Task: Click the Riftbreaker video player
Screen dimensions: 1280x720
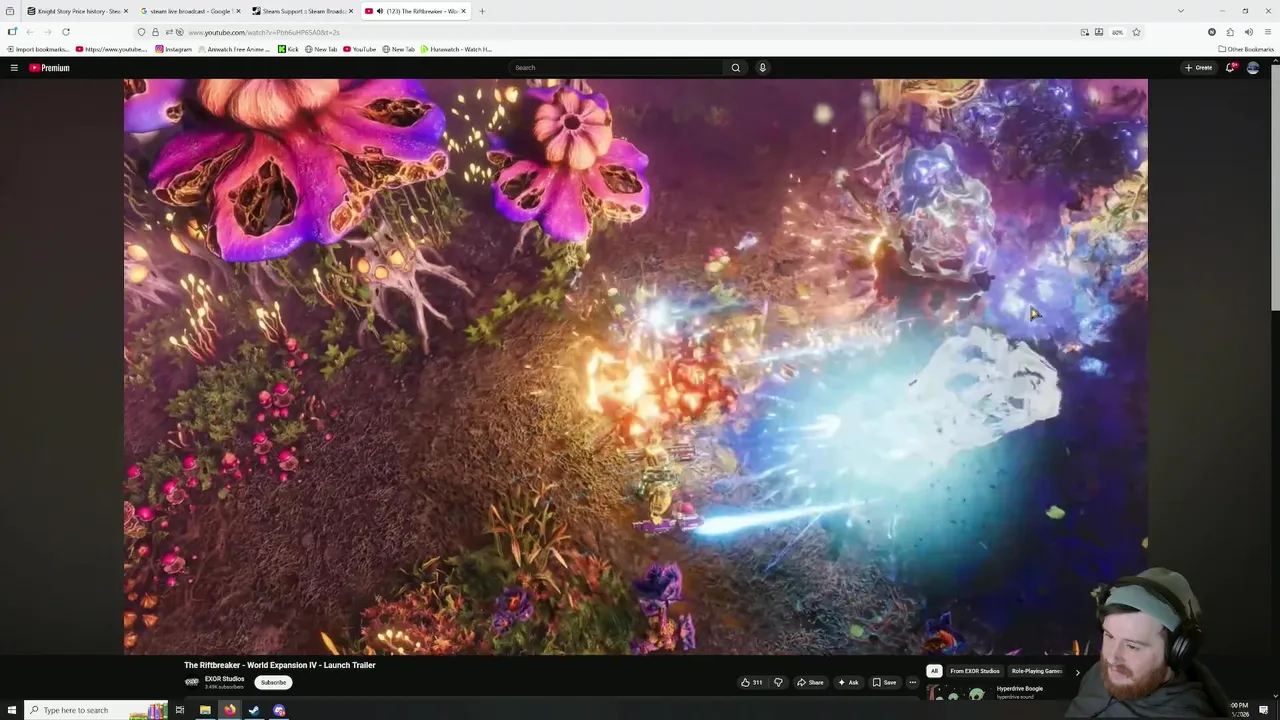Action: point(635,367)
